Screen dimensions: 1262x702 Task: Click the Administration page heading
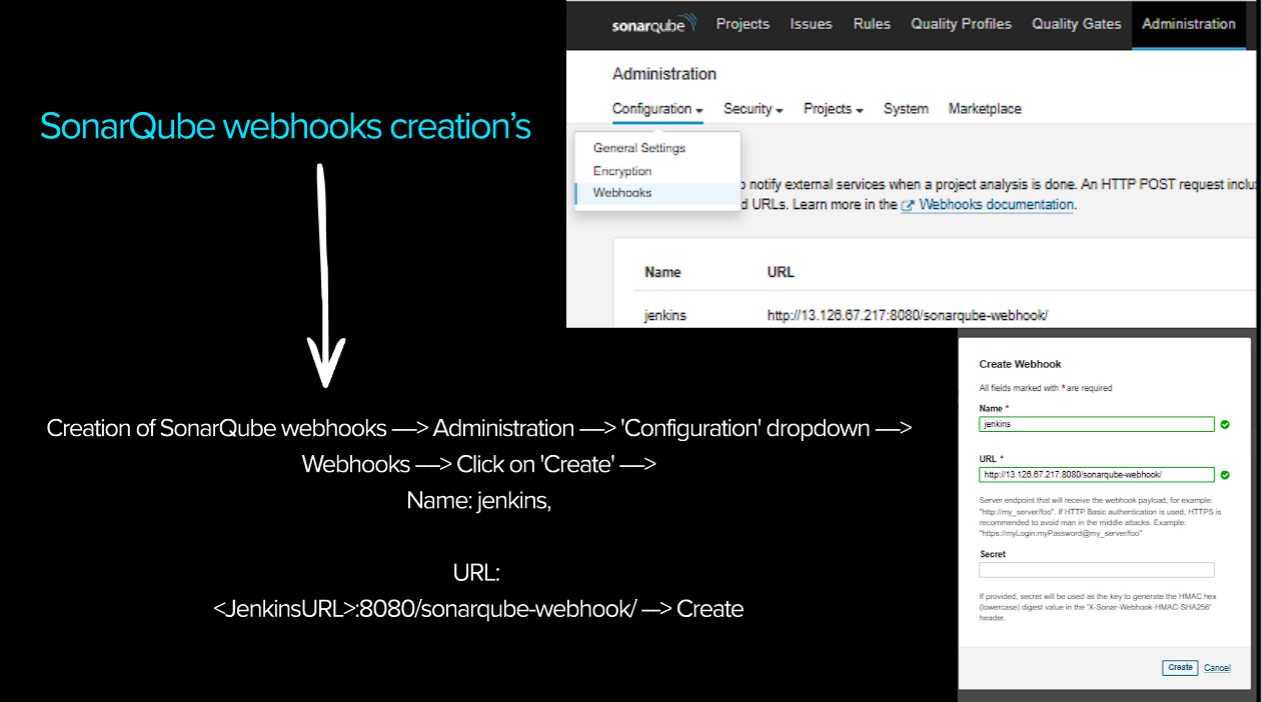click(664, 74)
